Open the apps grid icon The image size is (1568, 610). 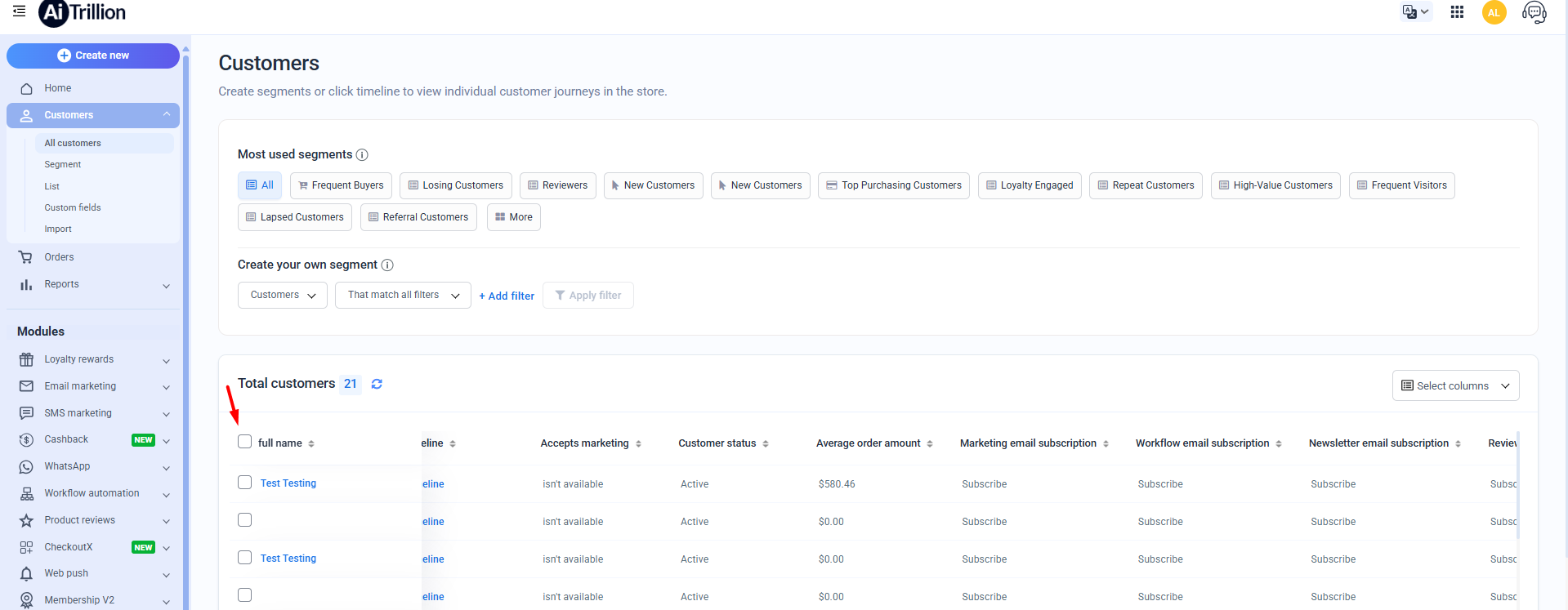[x=1457, y=12]
